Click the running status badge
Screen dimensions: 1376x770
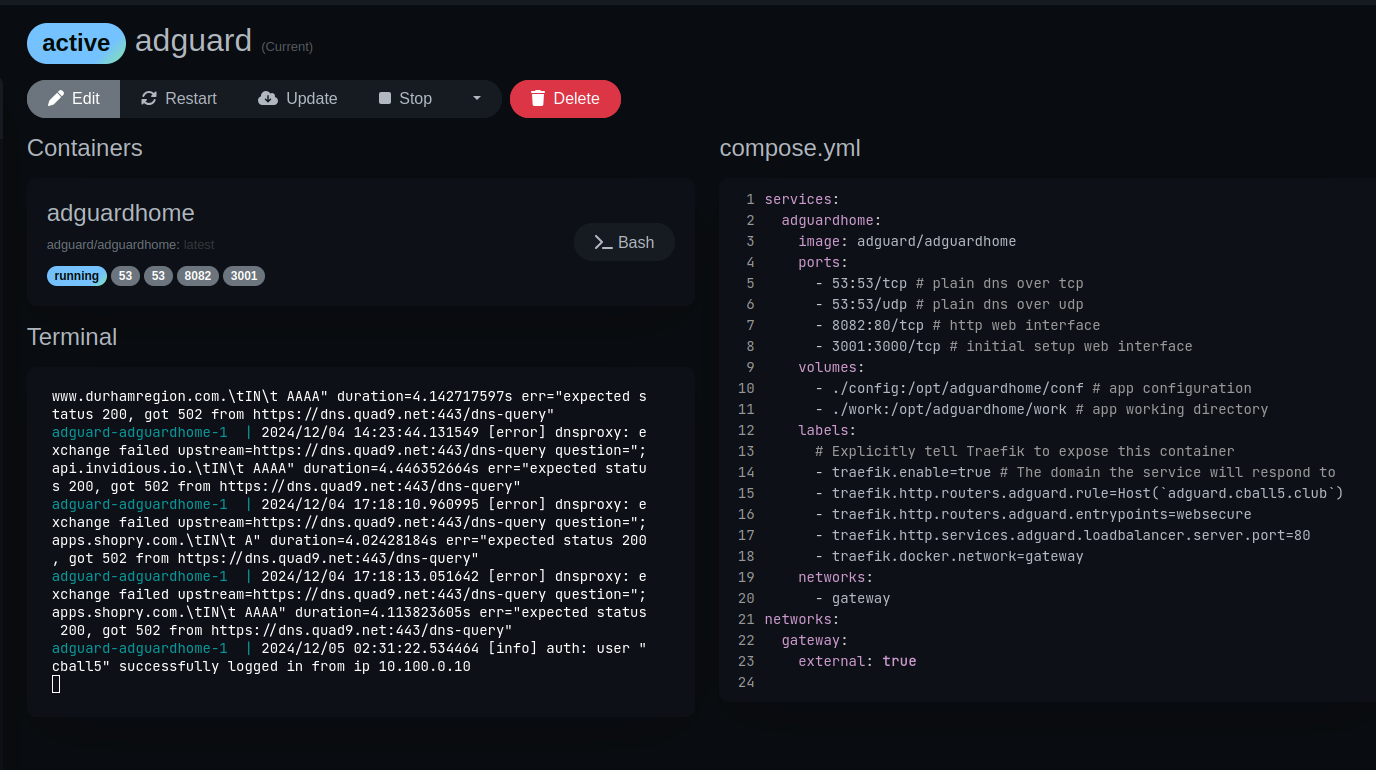tap(77, 276)
